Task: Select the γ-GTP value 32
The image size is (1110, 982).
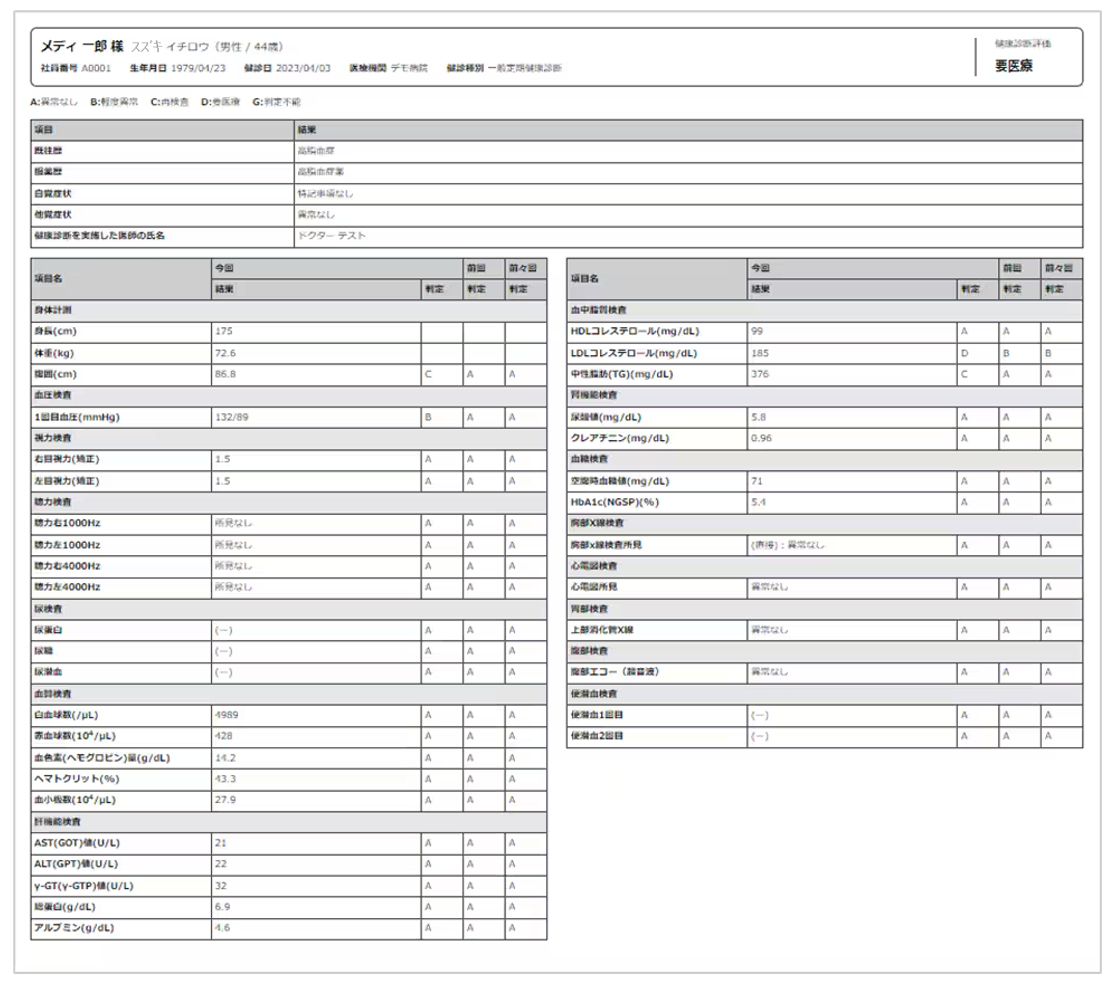Action: click(221, 886)
